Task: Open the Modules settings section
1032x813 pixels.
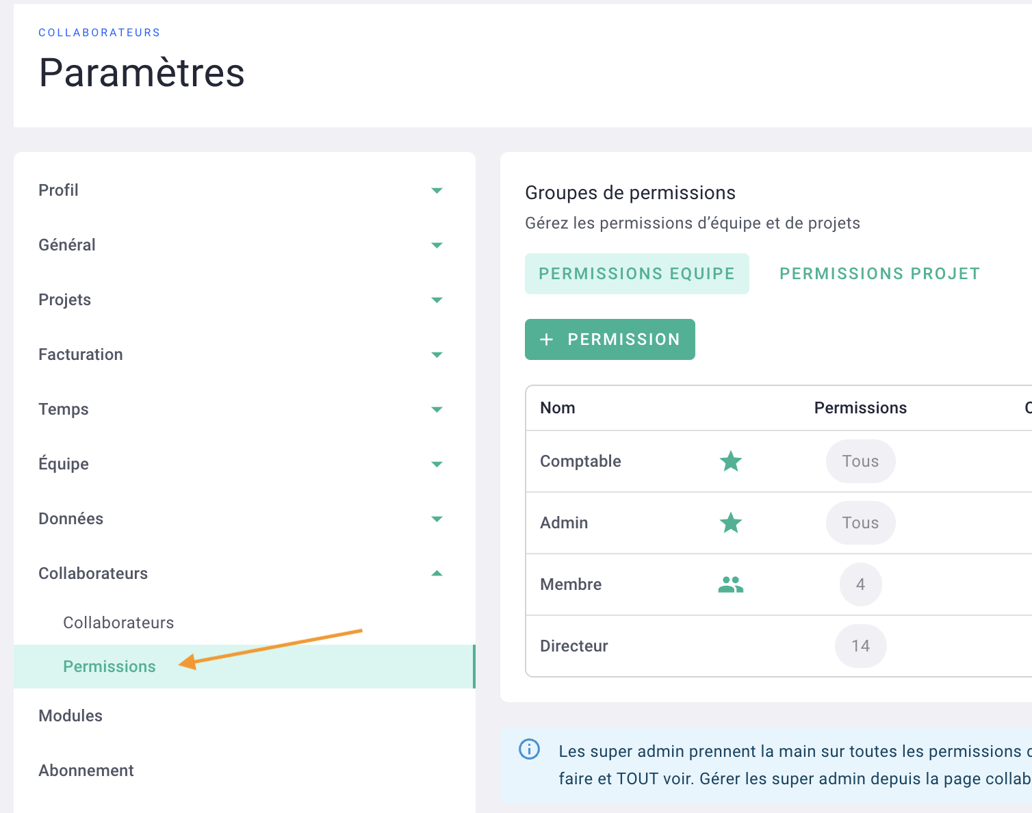Action: [70, 716]
